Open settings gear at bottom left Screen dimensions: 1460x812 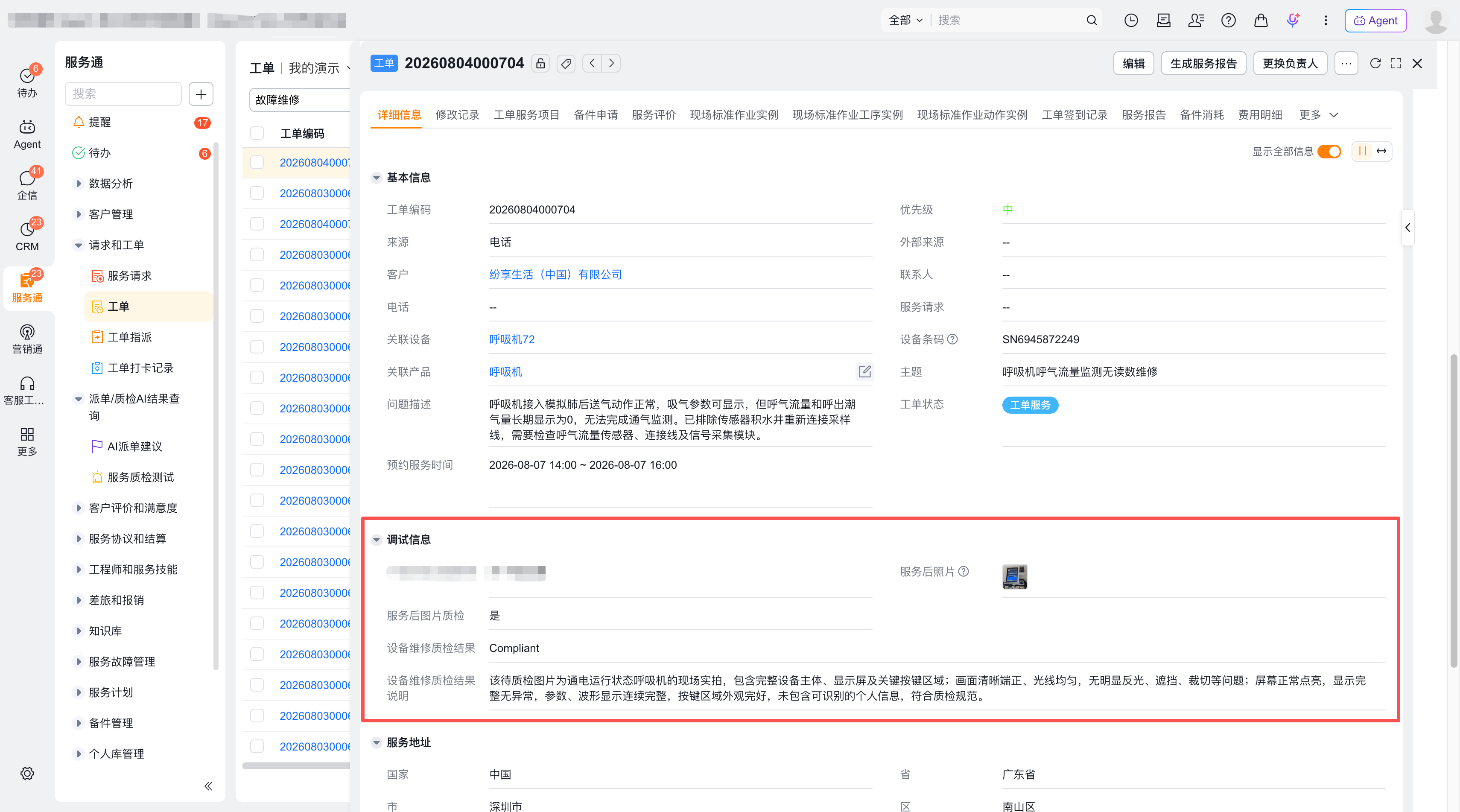[x=27, y=774]
